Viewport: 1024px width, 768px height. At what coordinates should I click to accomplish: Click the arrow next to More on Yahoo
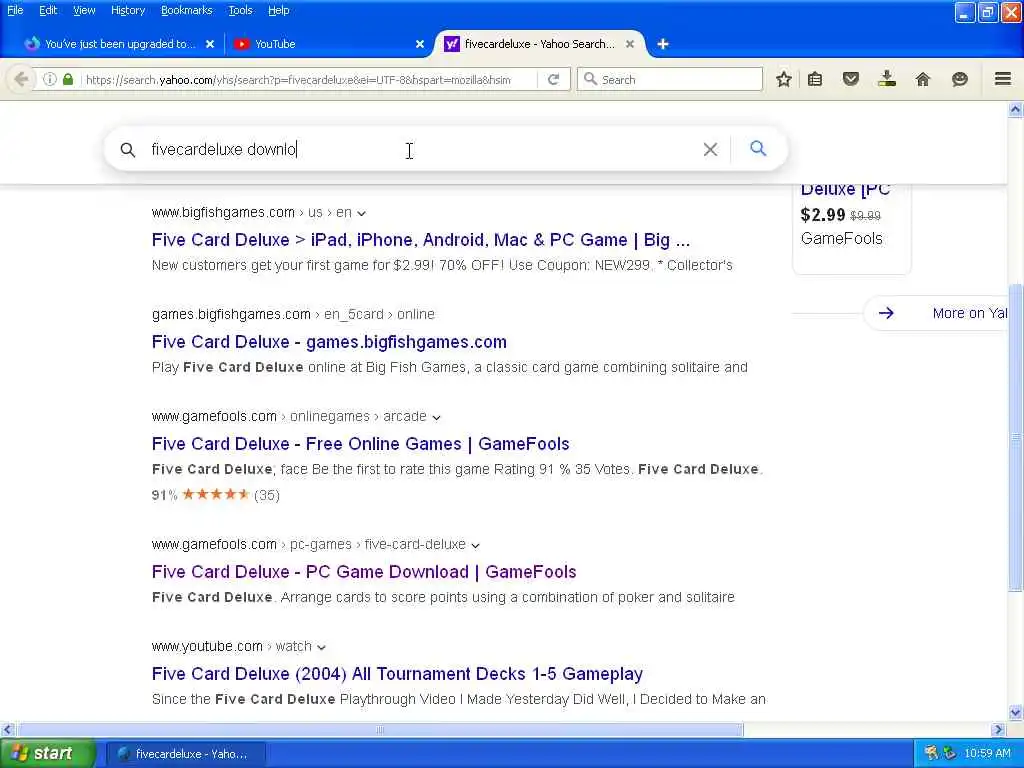886,313
